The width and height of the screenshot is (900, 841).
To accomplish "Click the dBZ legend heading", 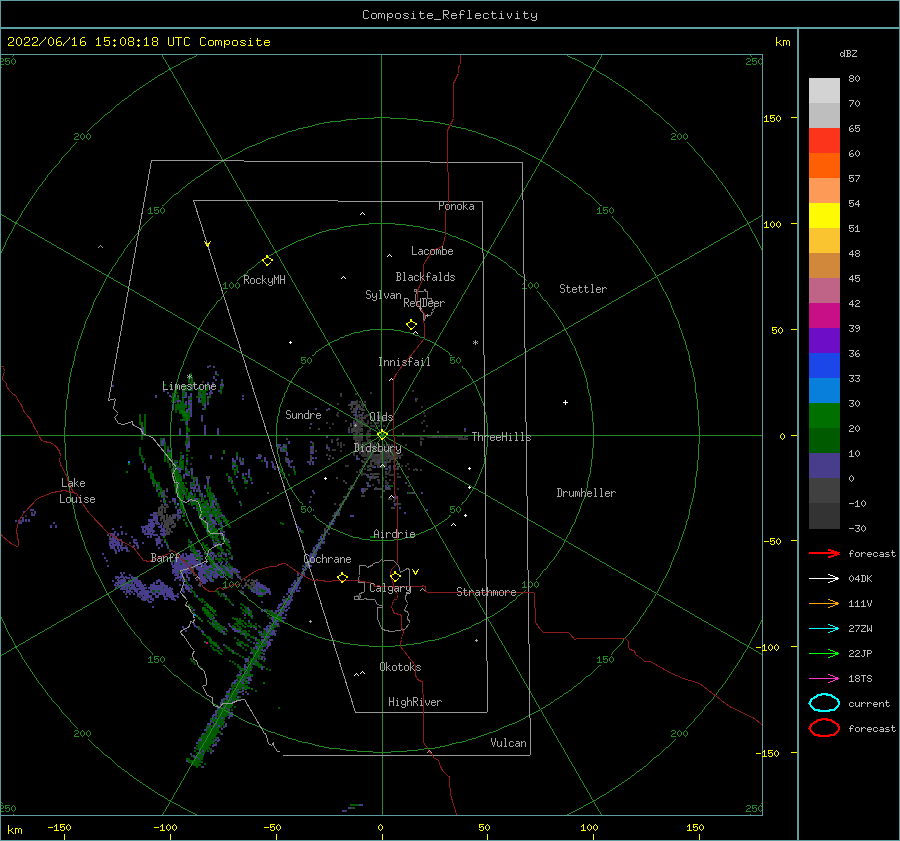I will (848, 53).
